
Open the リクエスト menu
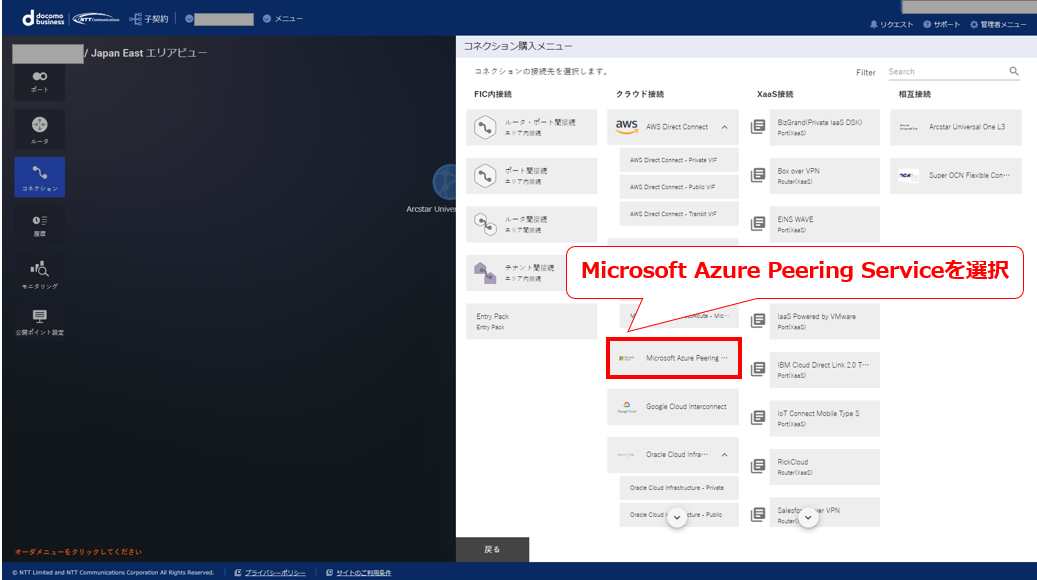pos(891,24)
